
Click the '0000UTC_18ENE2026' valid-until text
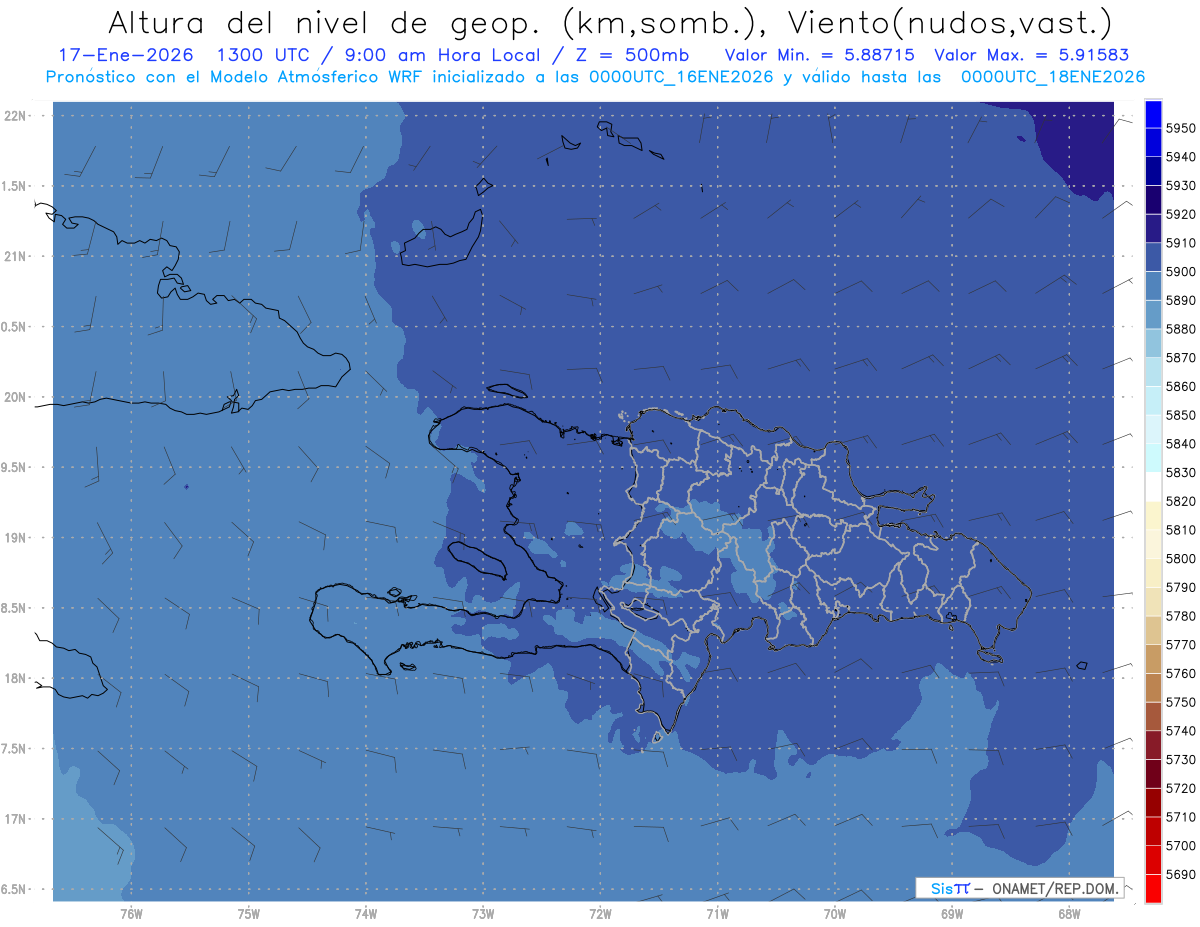point(1053,76)
